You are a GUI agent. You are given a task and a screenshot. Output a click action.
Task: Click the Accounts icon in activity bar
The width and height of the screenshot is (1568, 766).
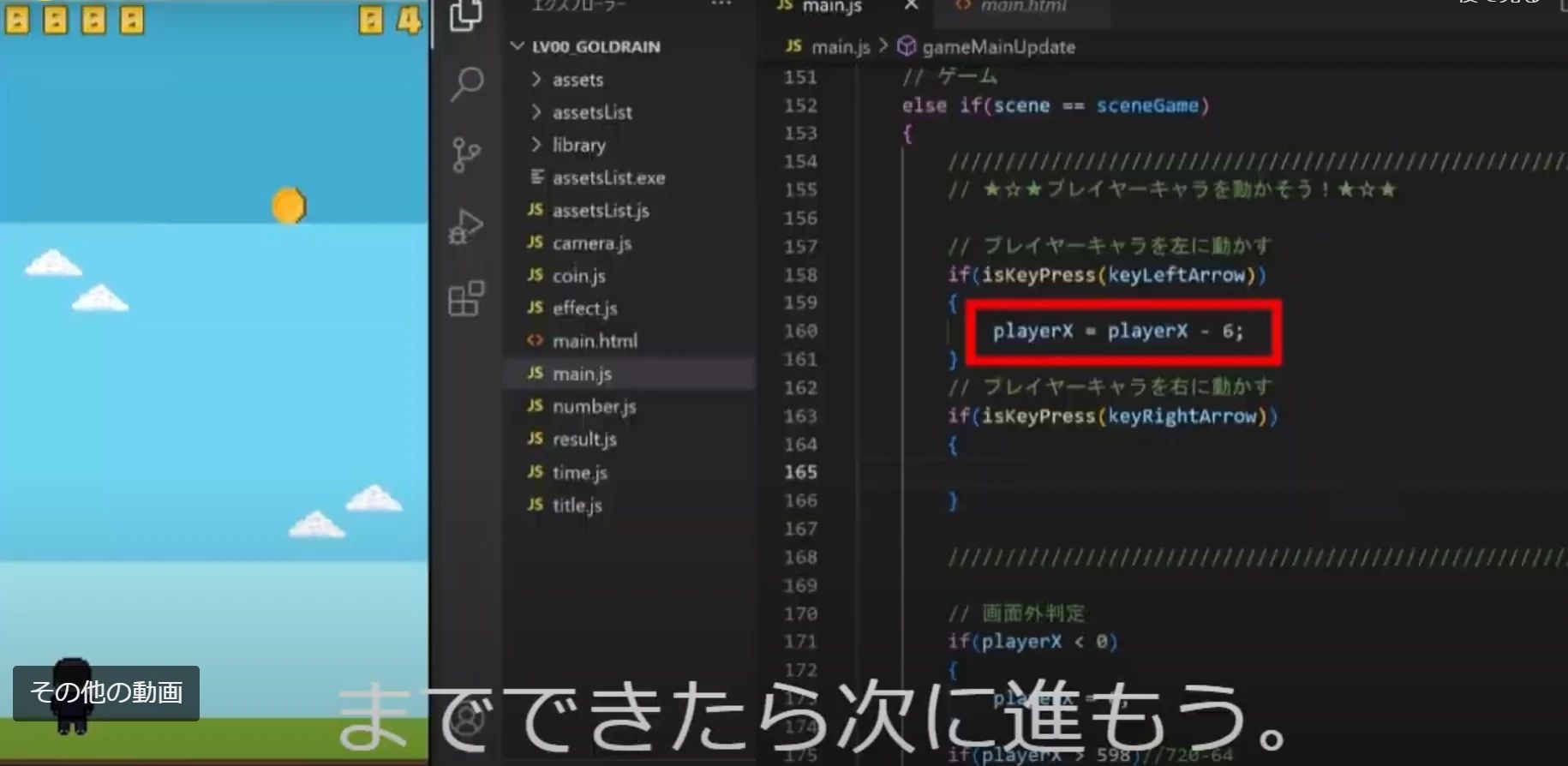point(467,720)
